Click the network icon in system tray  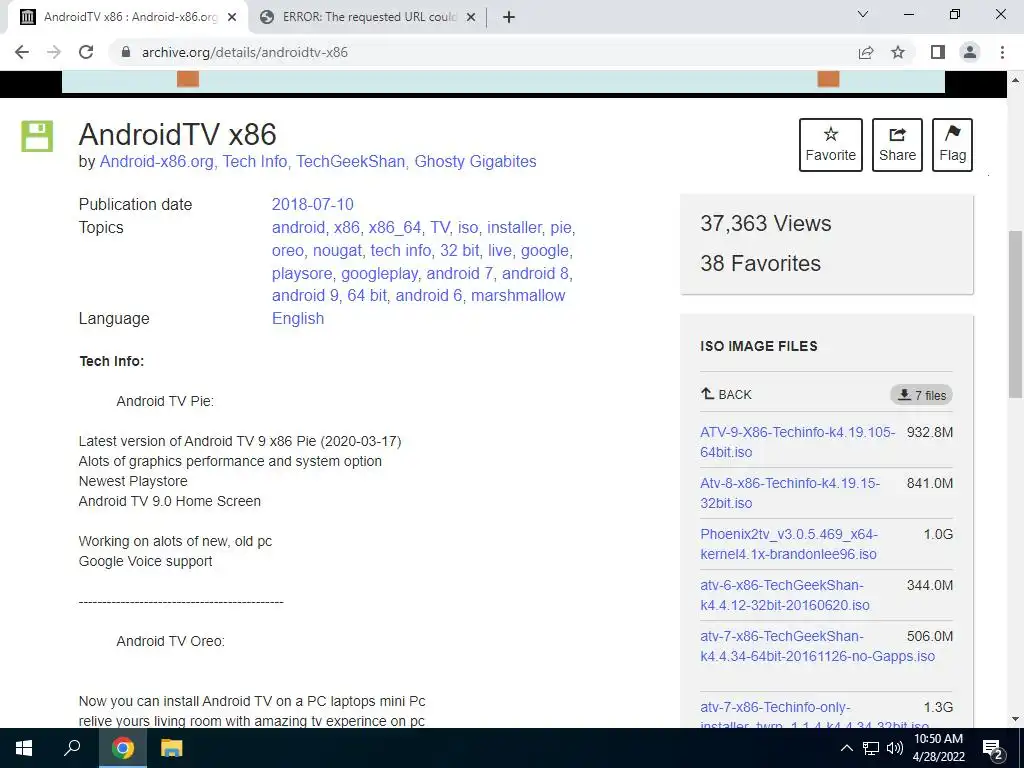tap(871, 748)
